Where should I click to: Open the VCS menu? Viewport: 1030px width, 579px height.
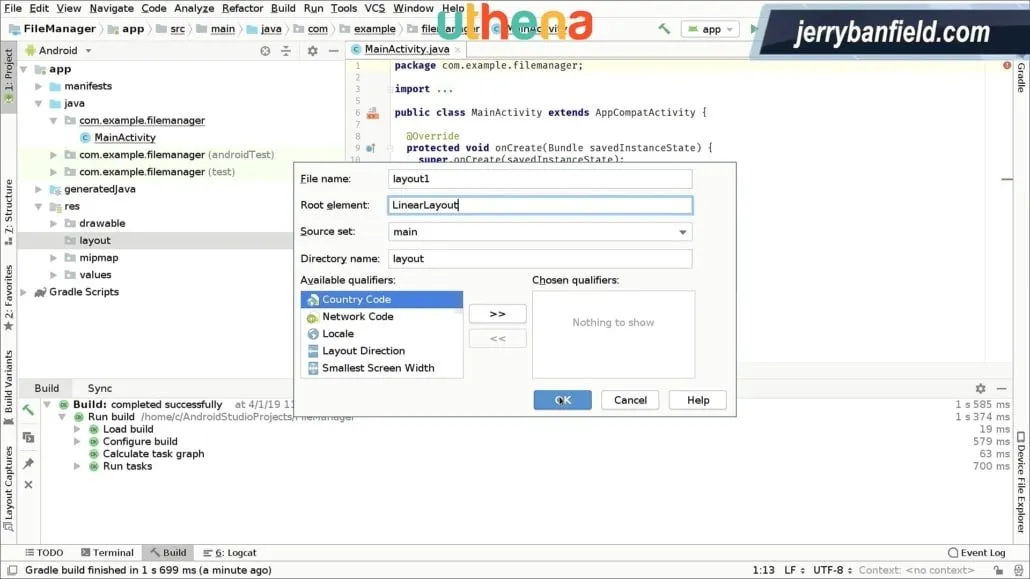(x=374, y=8)
